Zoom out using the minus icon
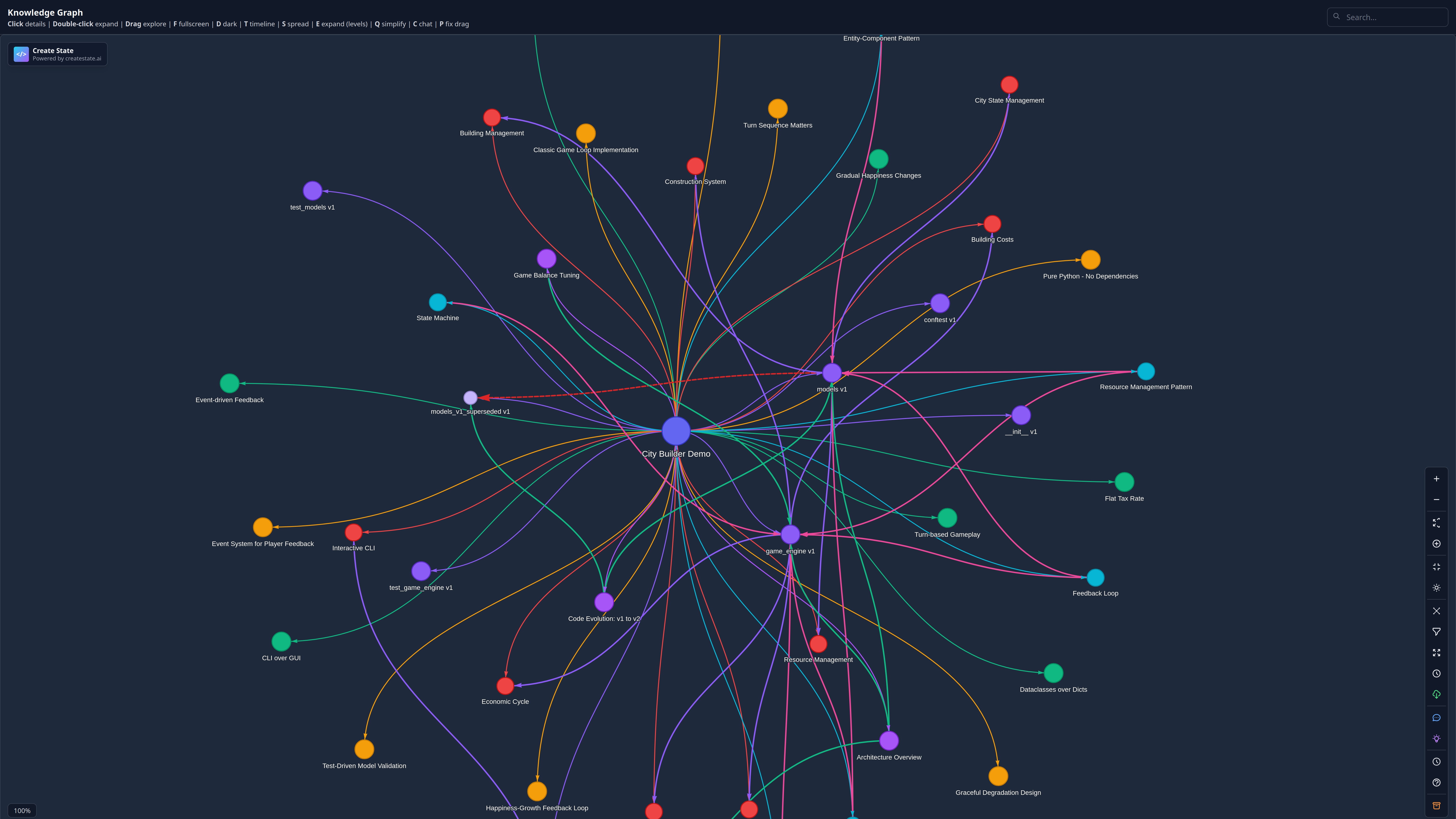This screenshot has height=819, width=1456. pos(1436,500)
